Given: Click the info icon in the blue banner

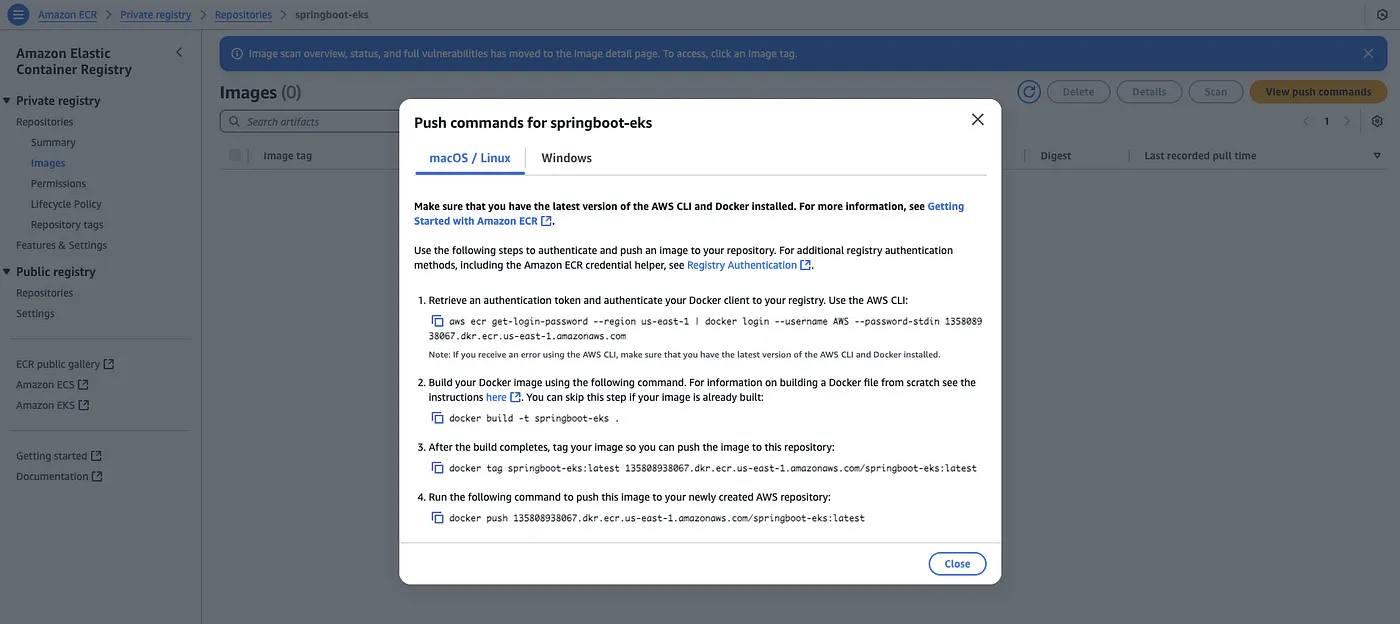Looking at the screenshot, I should click(x=237, y=54).
